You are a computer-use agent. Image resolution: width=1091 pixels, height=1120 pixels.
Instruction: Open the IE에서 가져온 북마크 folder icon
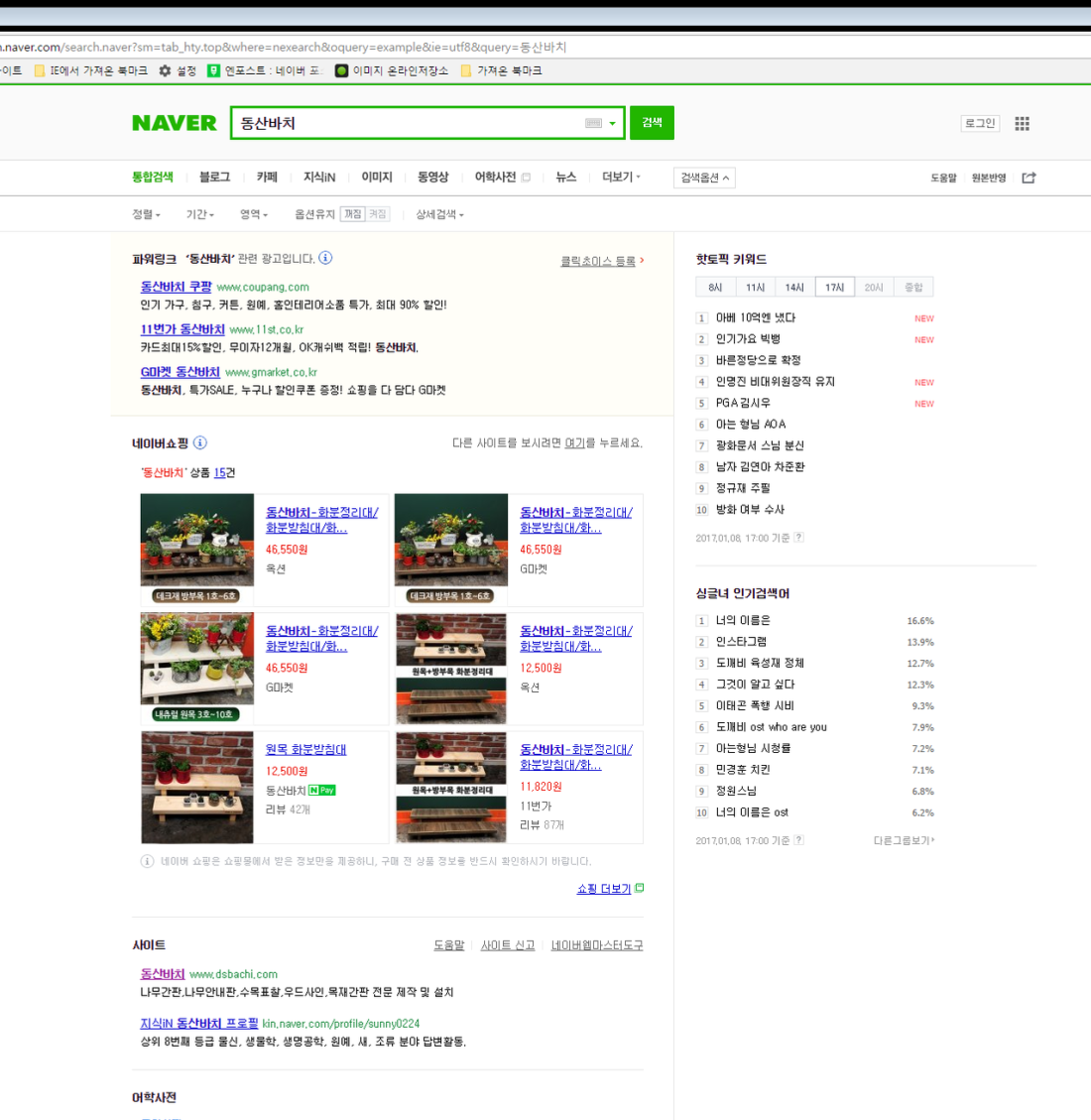(x=40, y=70)
